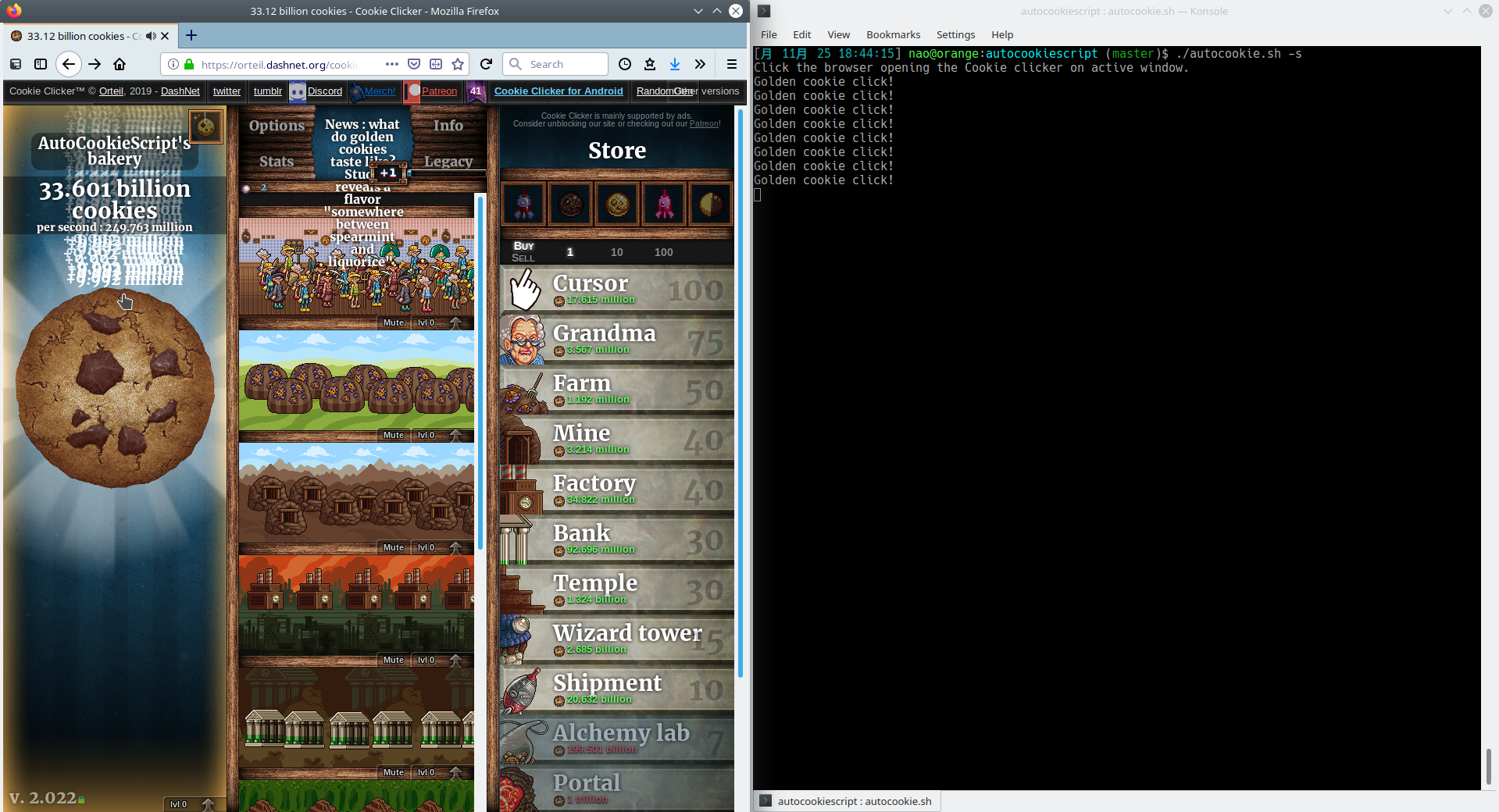Open the Konsole Edit menu
The height and width of the screenshot is (812, 1499).
pos(801,34)
